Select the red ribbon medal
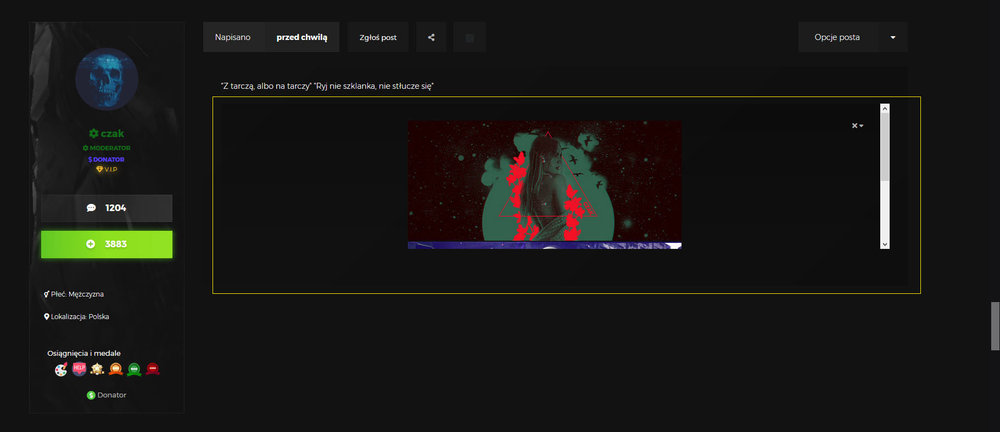The width and height of the screenshot is (1000, 432). click(152, 369)
